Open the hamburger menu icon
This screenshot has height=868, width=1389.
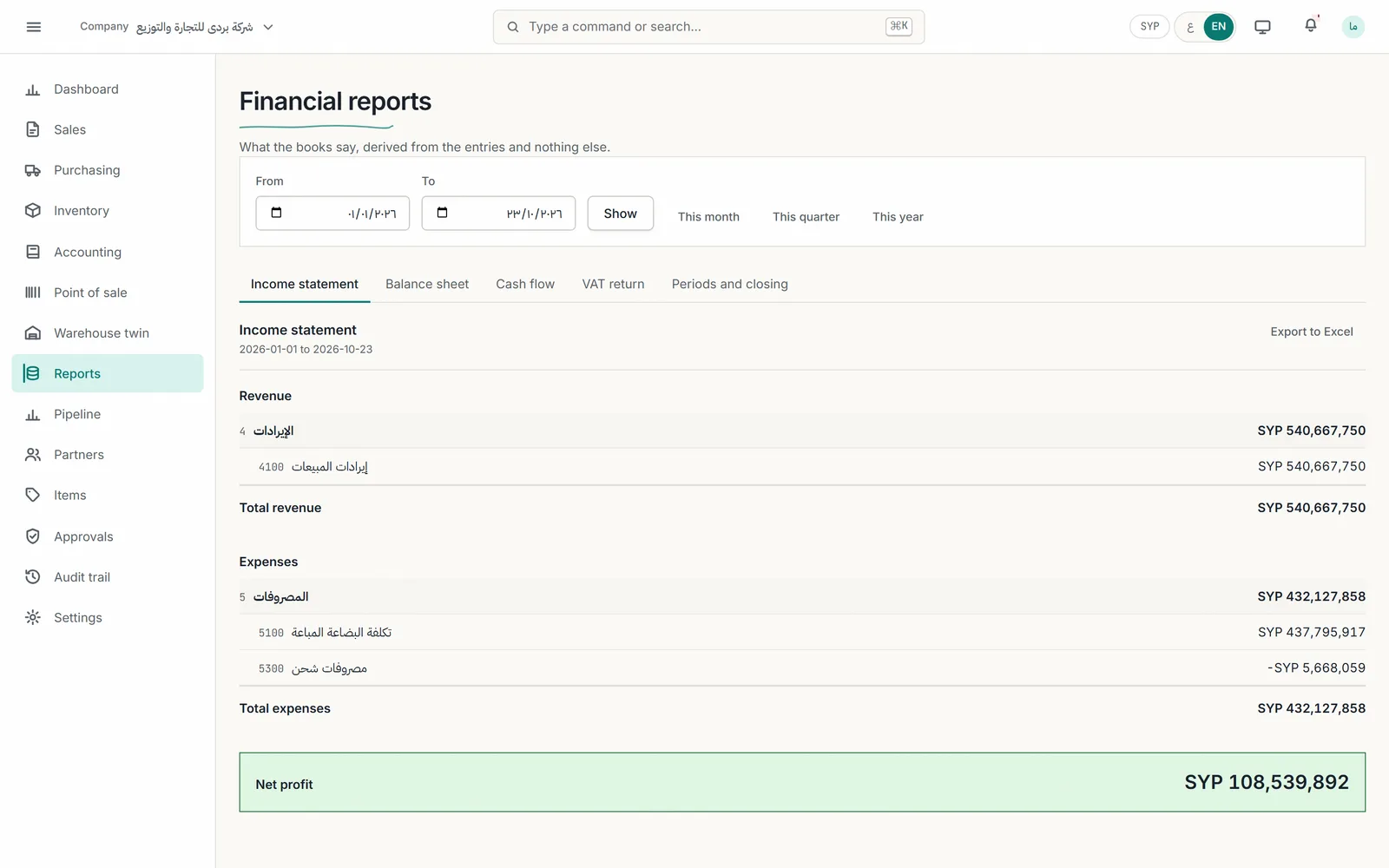click(34, 27)
